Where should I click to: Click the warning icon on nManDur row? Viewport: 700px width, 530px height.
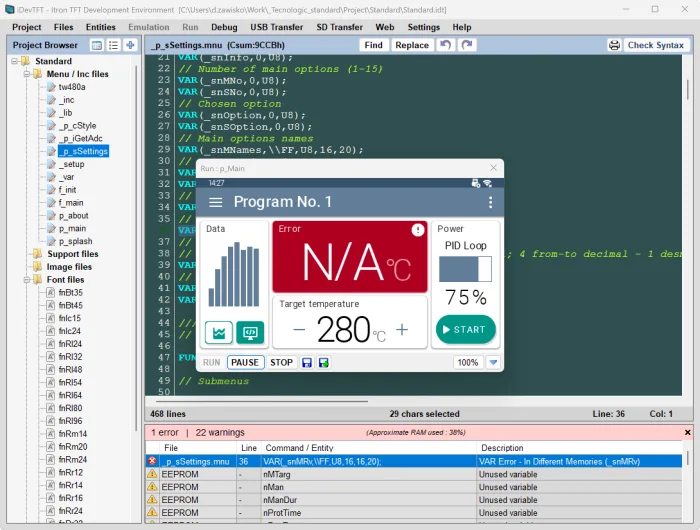pos(153,500)
